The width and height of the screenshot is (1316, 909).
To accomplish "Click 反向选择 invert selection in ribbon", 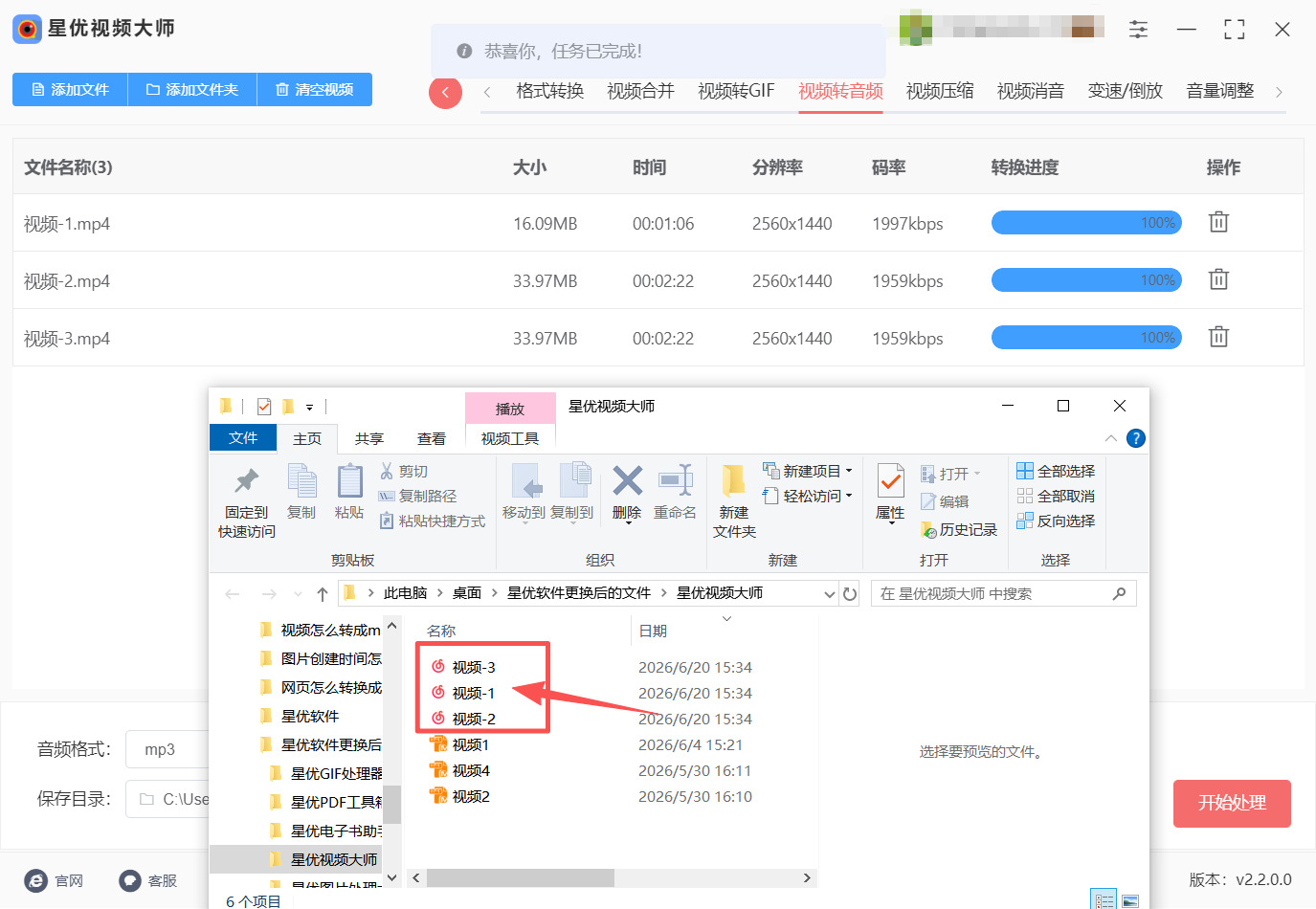I will coord(1056,521).
